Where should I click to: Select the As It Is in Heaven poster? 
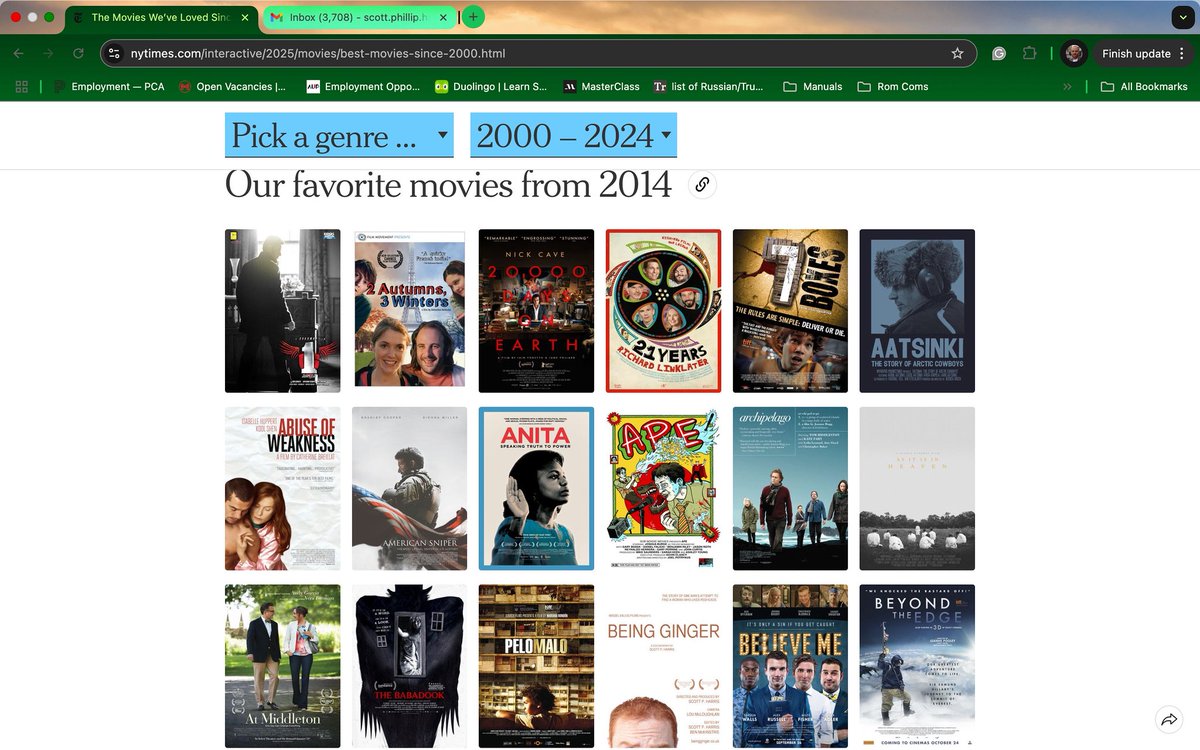pyautogui.click(x=917, y=489)
